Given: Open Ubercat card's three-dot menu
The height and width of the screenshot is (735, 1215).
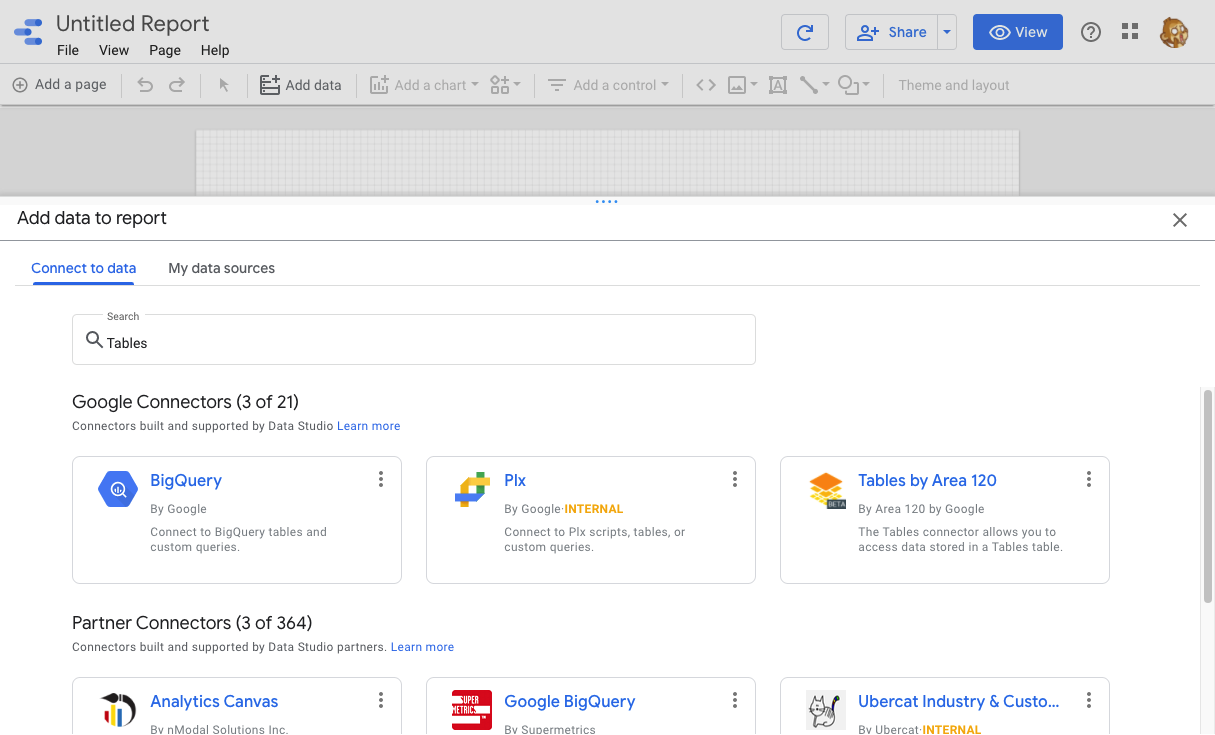Looking at the screenshot, I should [x=1089, y=700].
